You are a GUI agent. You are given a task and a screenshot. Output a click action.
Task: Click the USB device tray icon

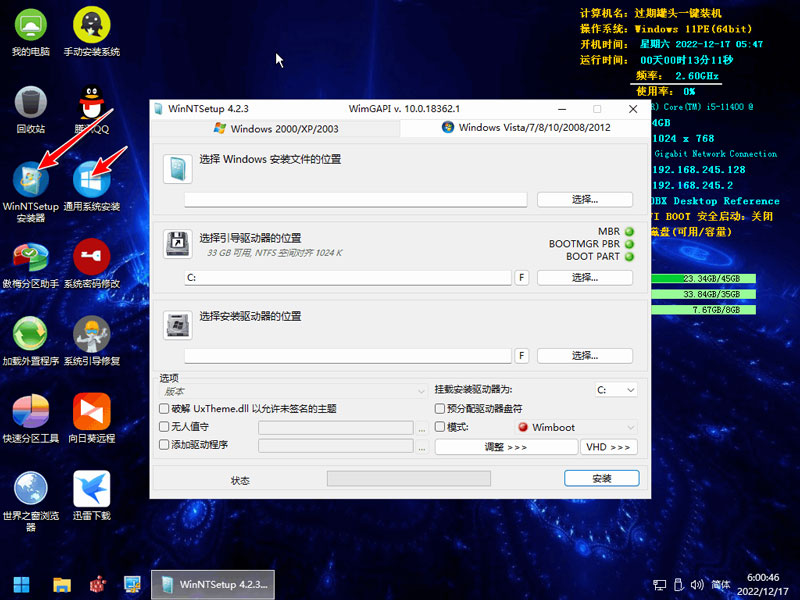(x=678, y=585)
